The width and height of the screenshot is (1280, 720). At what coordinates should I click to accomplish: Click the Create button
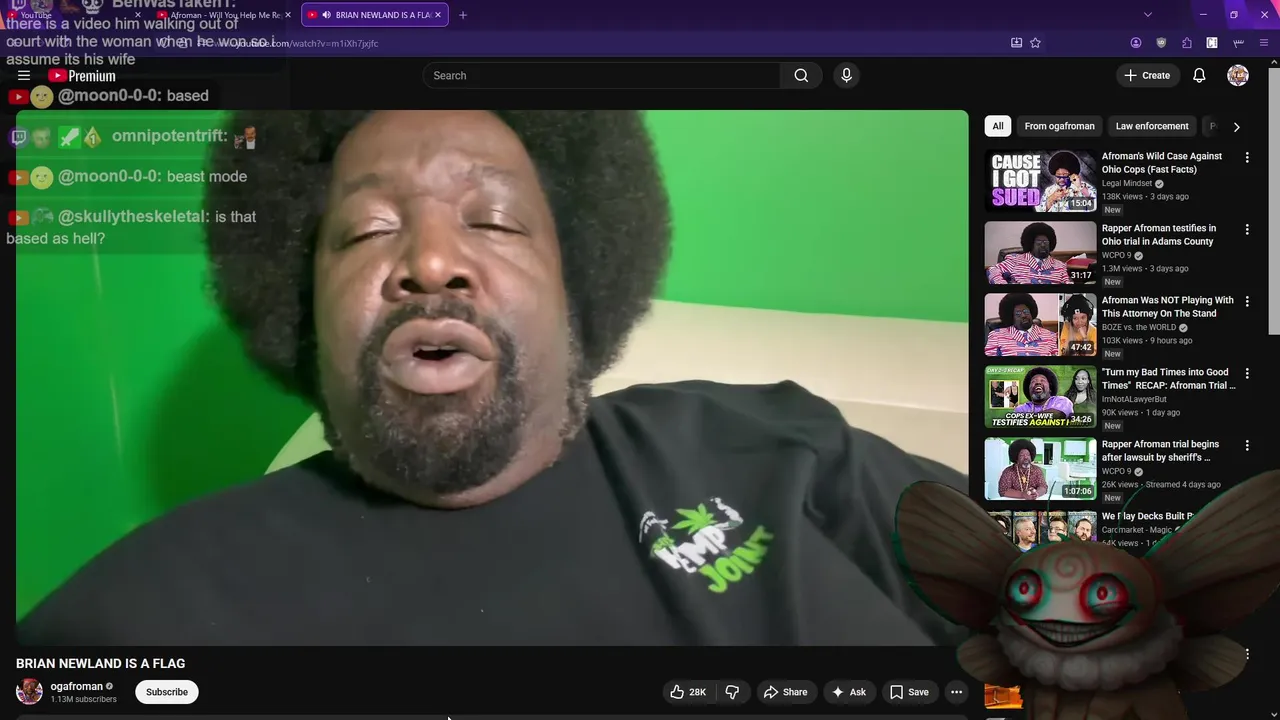1147,76
